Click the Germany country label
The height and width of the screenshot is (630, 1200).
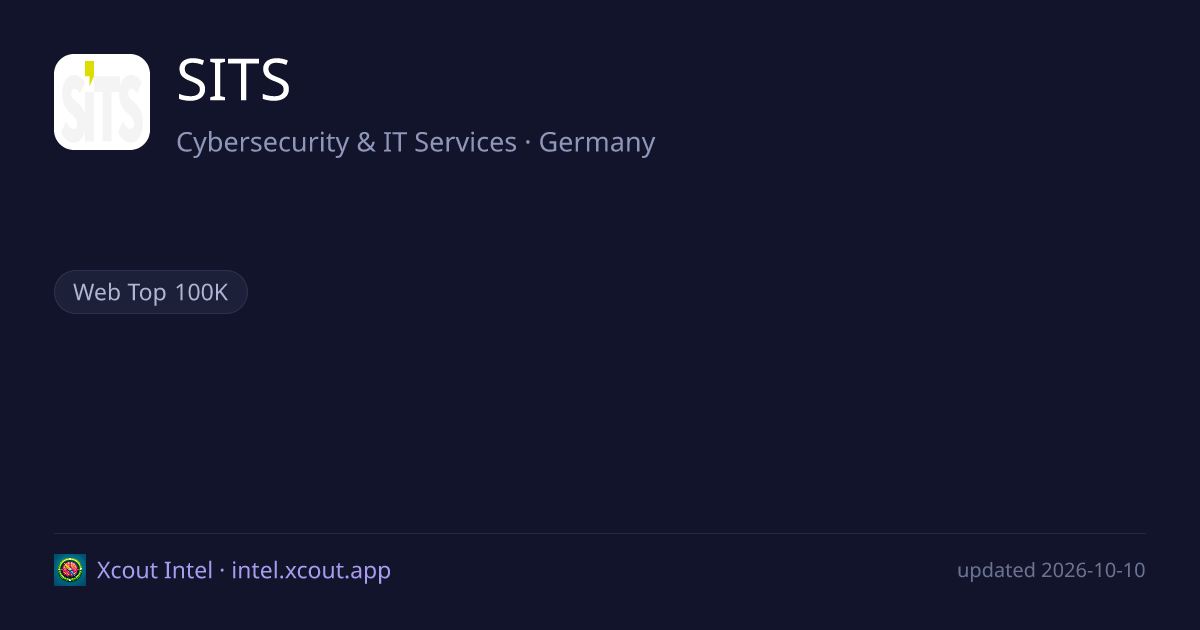click(x=597, y=142)
